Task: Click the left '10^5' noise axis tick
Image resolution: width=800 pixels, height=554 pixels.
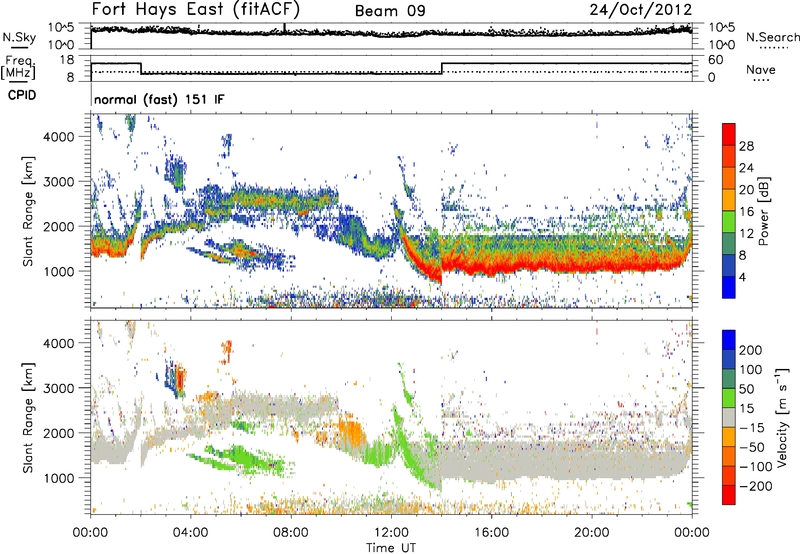Action: pyautogui.click(x=61, y=27)
